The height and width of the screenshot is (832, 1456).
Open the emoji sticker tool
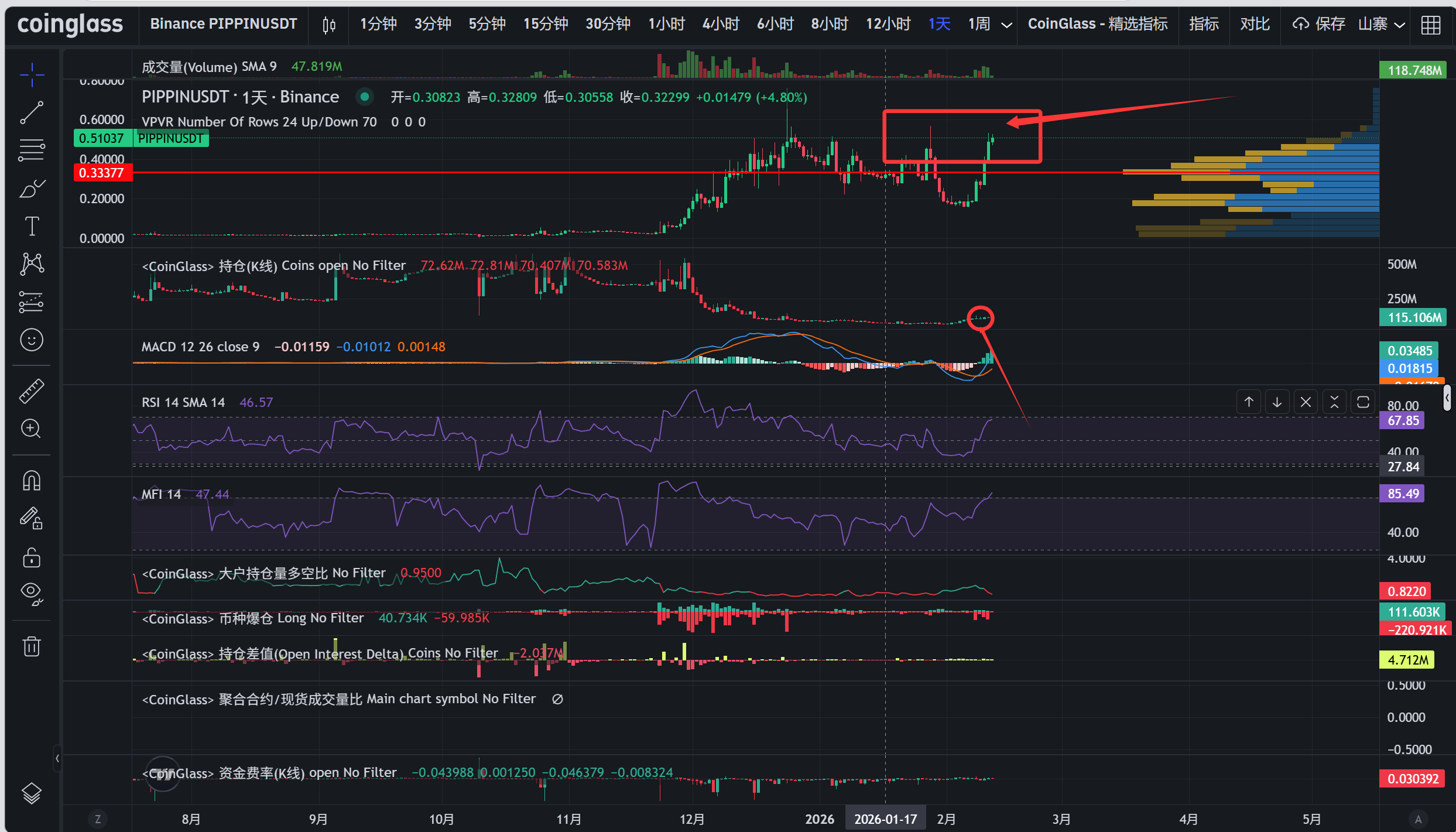coord(32,340)
